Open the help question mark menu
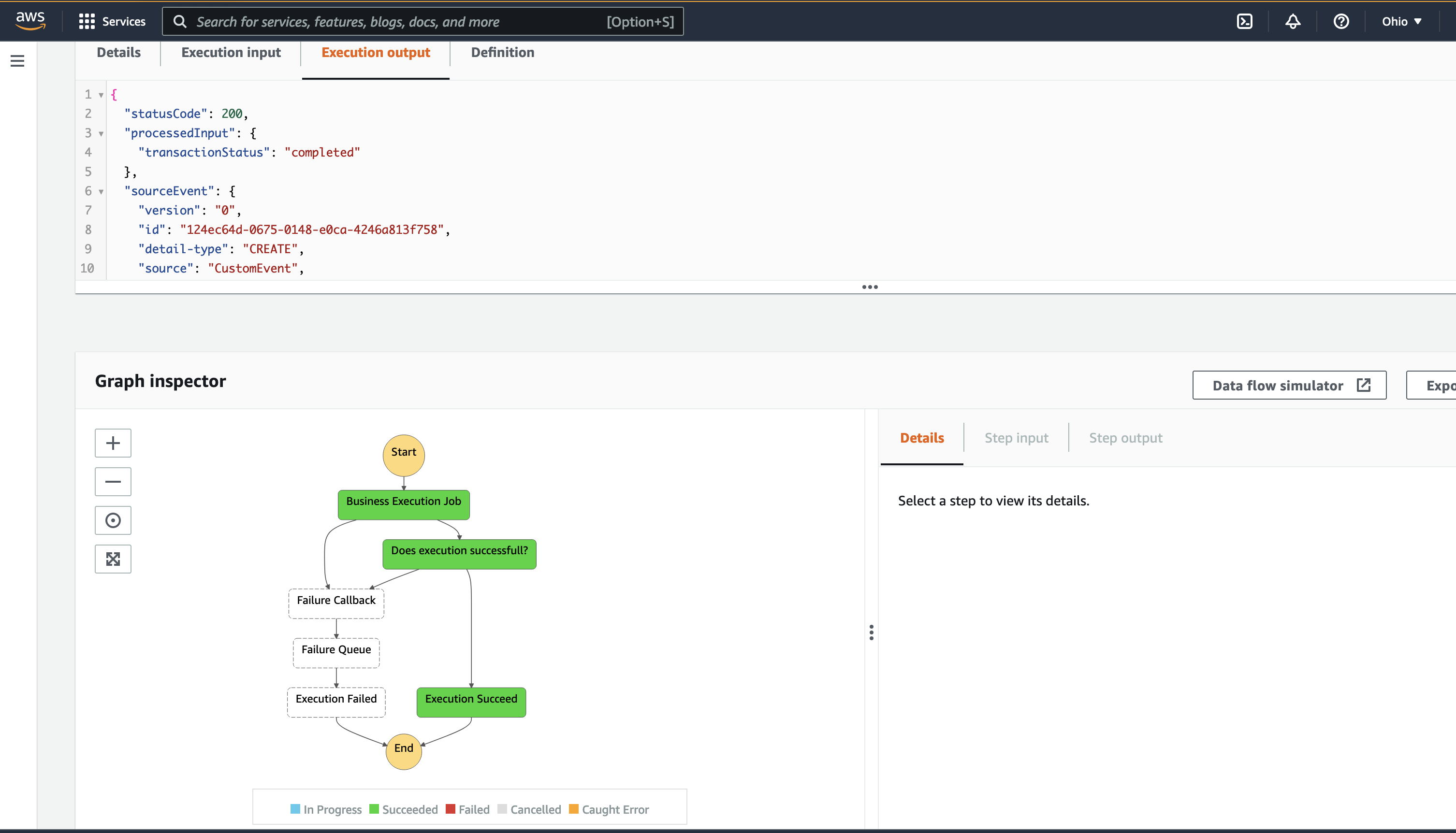This screenshot has width=1456, height=833. [1341, 22]
